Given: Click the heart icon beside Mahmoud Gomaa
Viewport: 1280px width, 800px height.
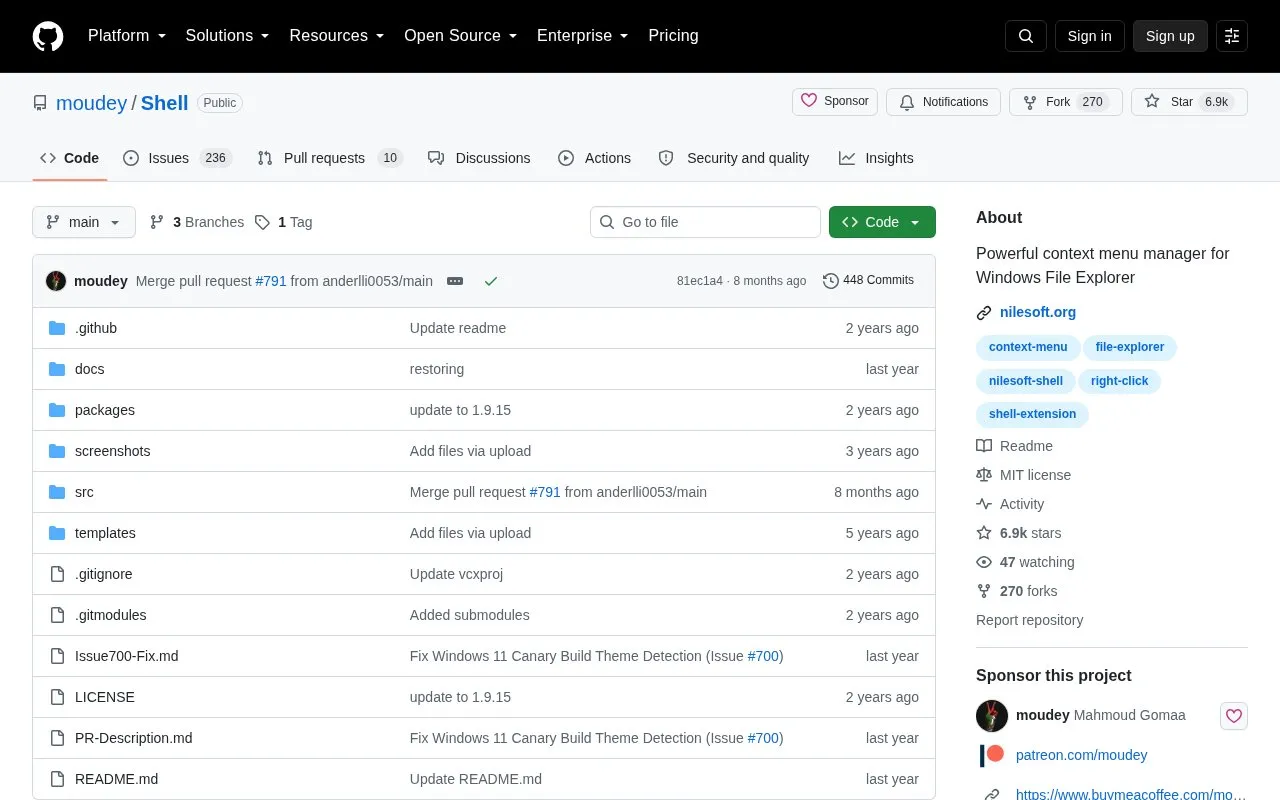Looking at the screenshot, I should click(1234, 716).
